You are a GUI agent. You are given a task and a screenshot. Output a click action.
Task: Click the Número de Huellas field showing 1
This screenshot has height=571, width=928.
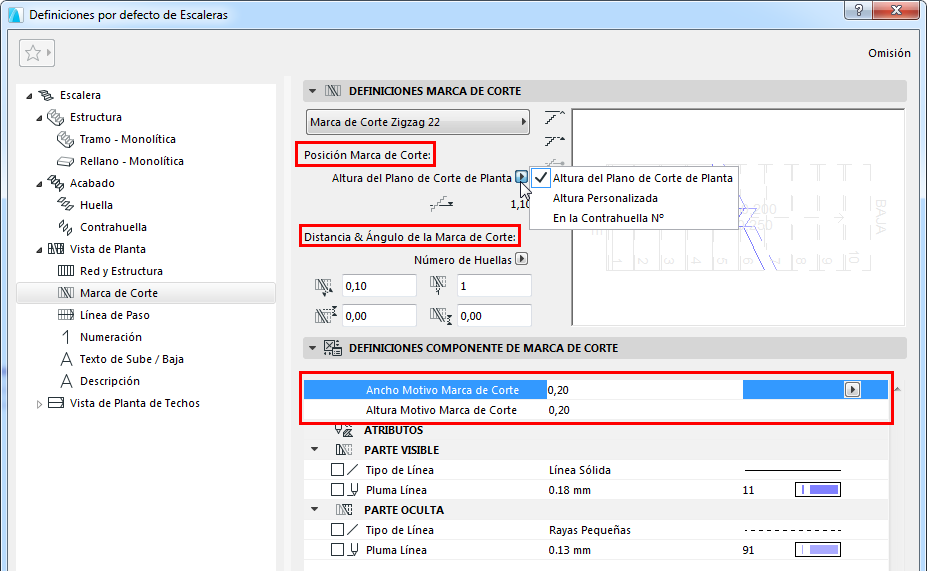click(494, 286)
